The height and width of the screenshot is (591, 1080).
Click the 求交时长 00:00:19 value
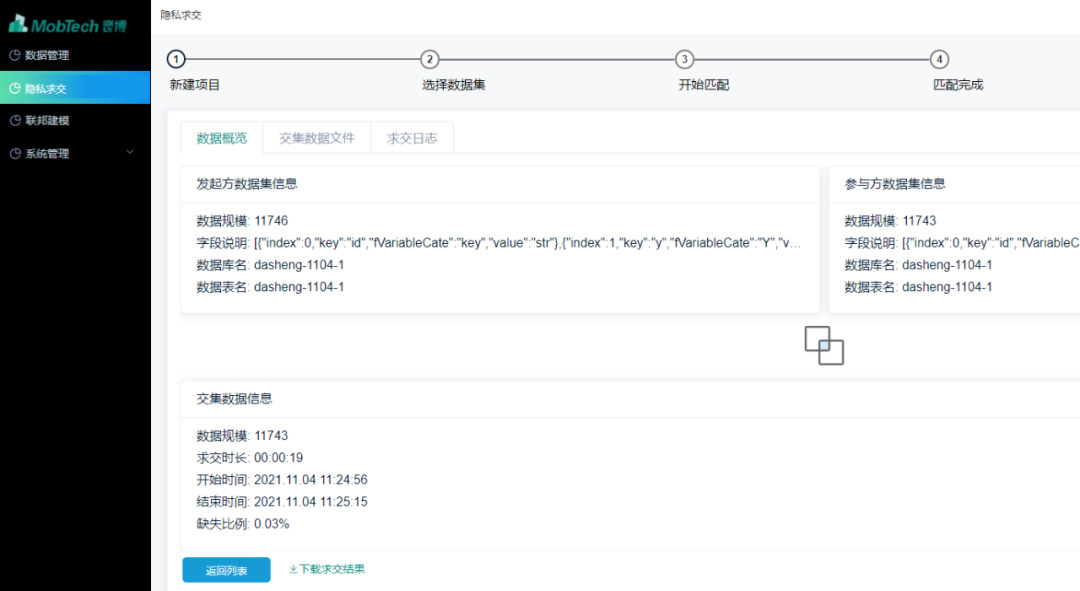tap(278, 458)
